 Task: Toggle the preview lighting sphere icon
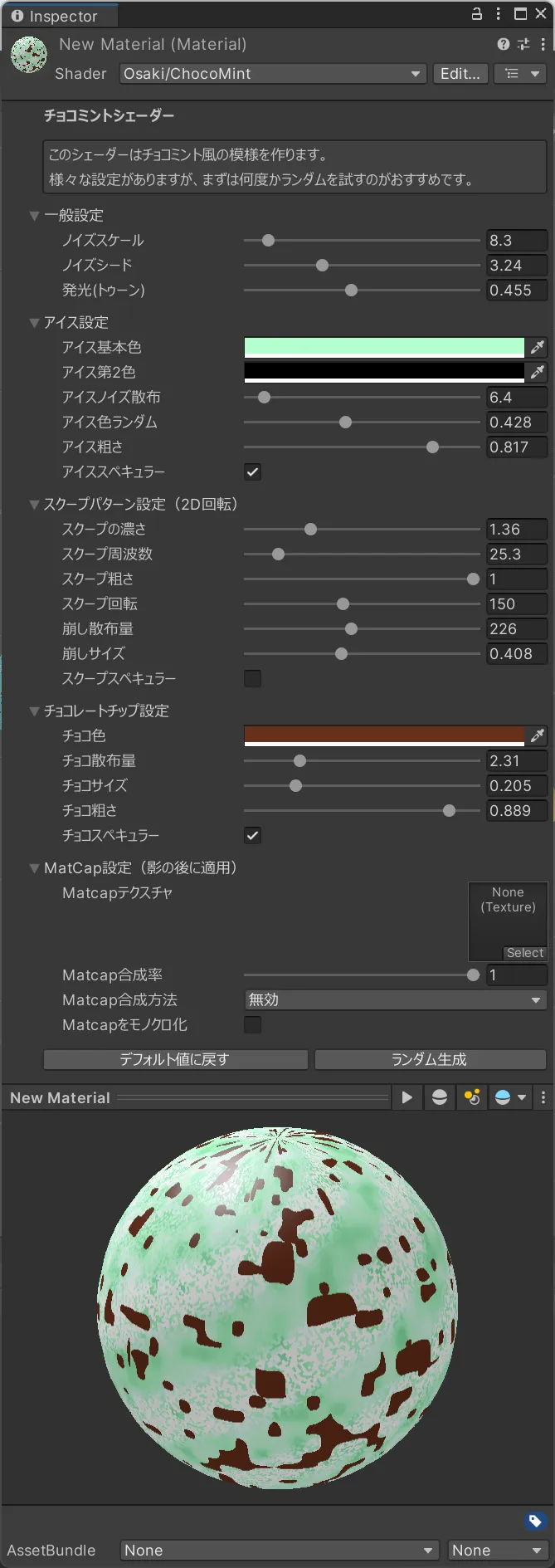click(x=439, y=1097)
